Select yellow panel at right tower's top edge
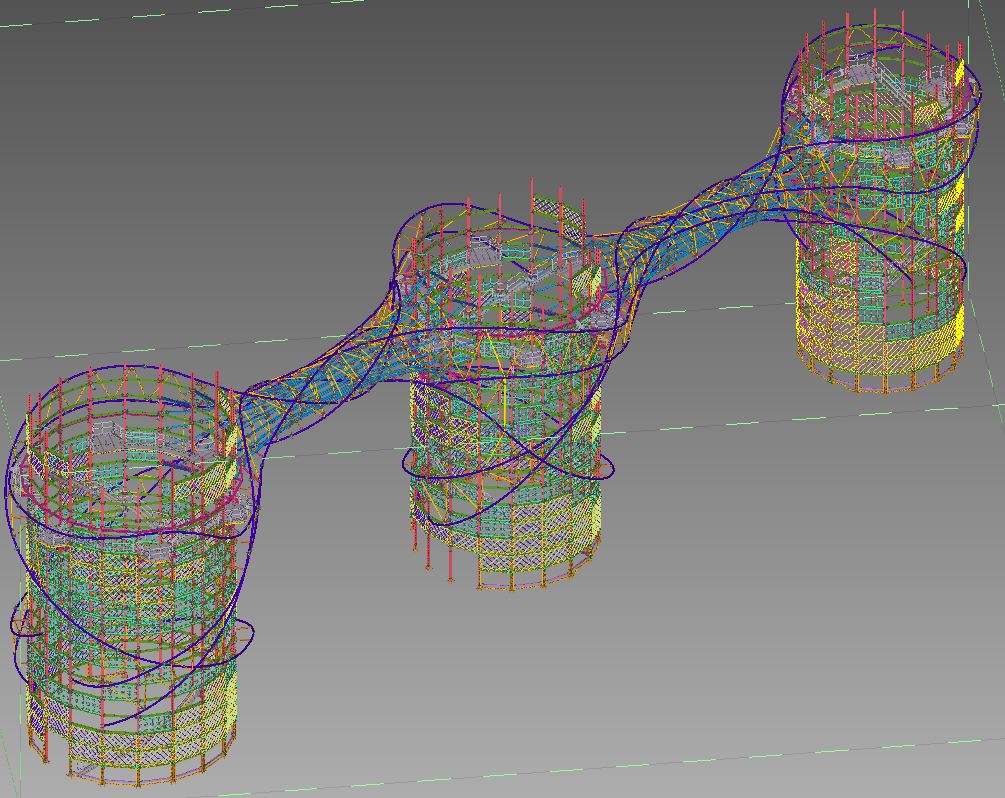This screenshot has width=1005, height=798. click(x=960, y=75)
